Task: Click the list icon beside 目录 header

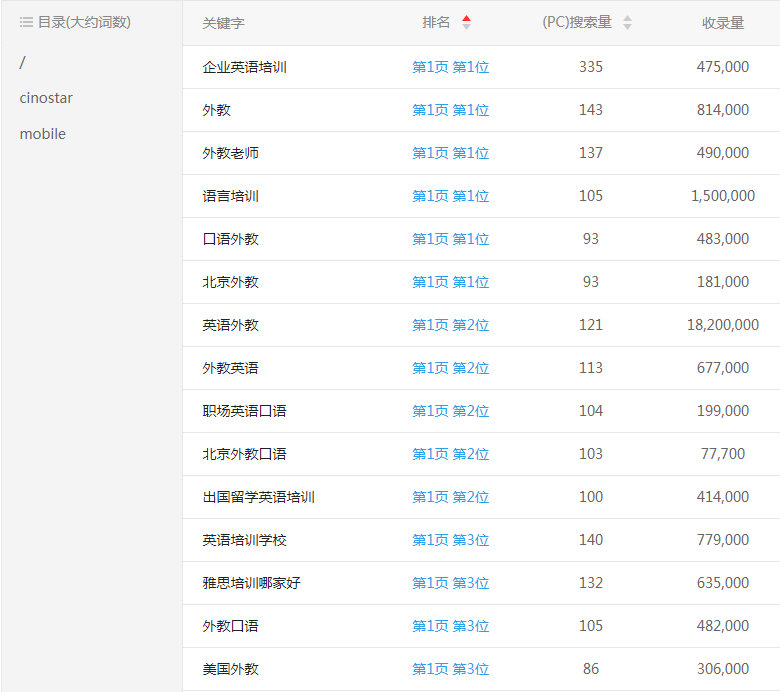Action: click(26, 22)
